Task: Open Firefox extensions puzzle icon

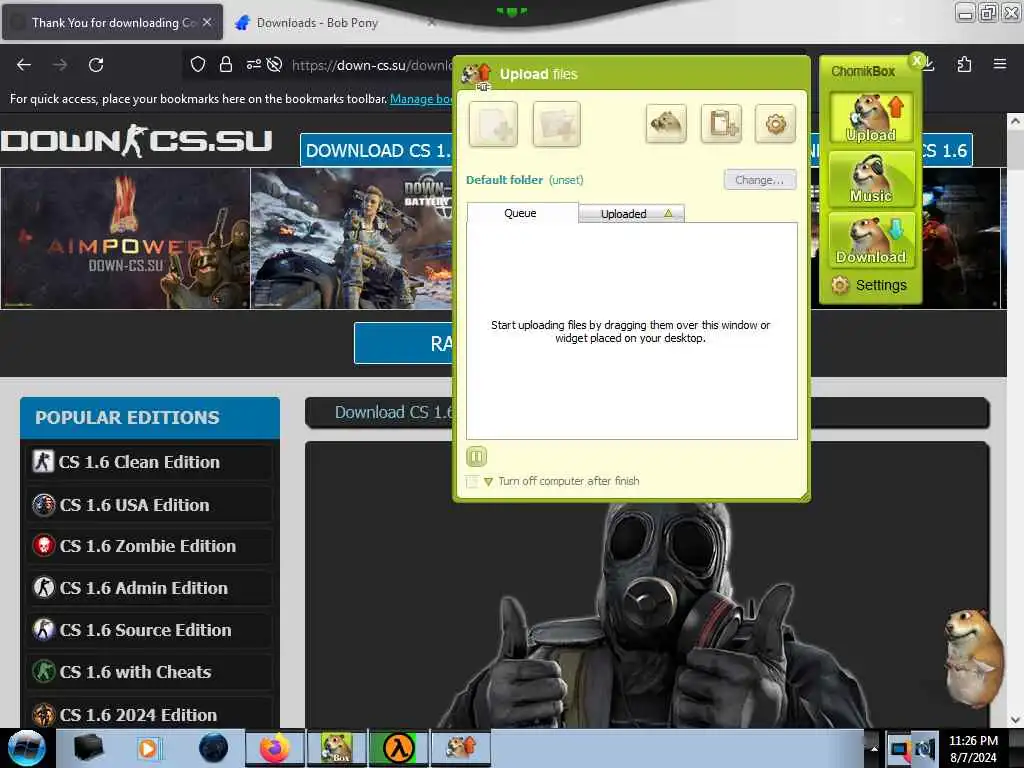Action: pos(964,64)
